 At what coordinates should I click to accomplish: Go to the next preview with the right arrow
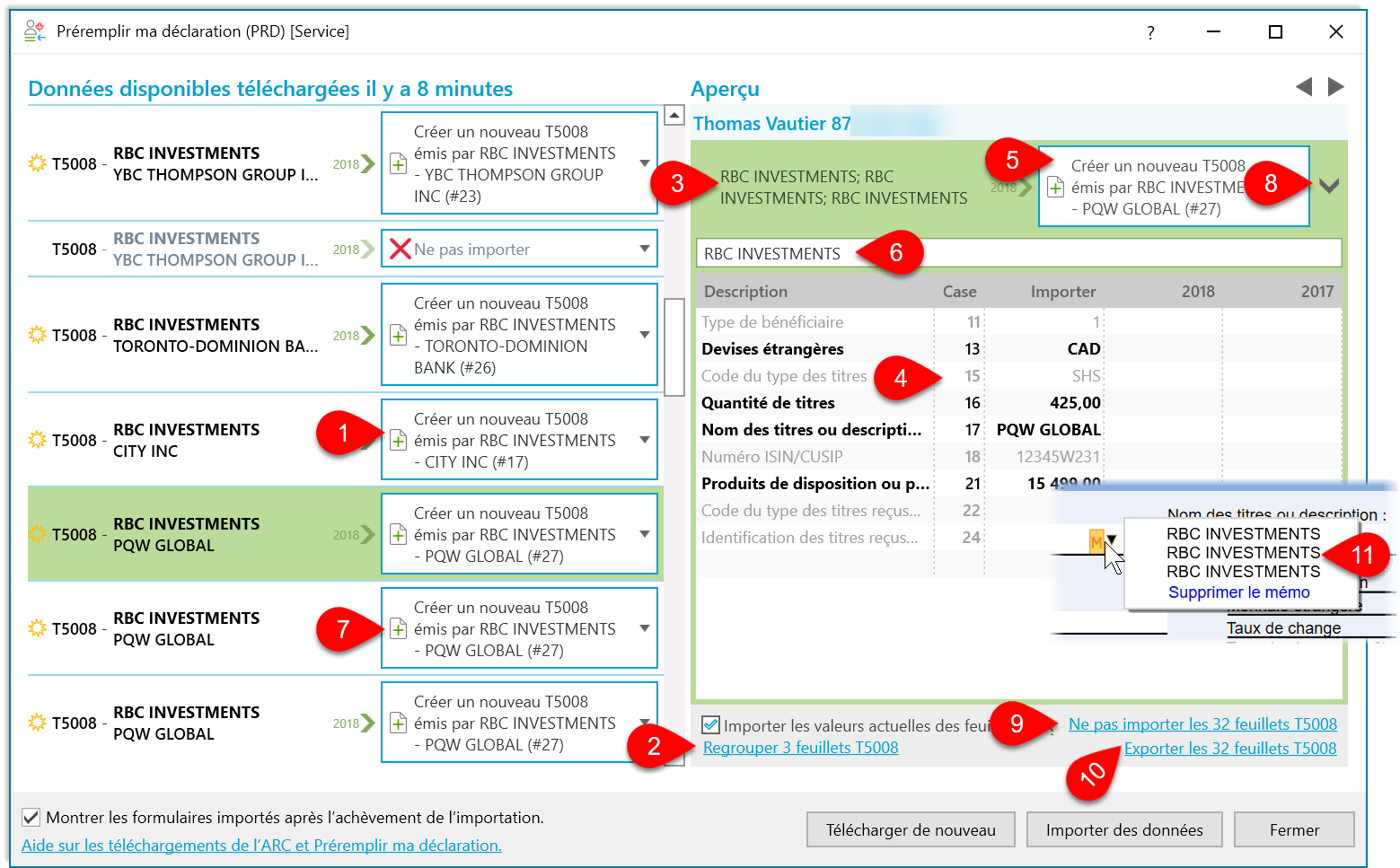[1336, 86]
